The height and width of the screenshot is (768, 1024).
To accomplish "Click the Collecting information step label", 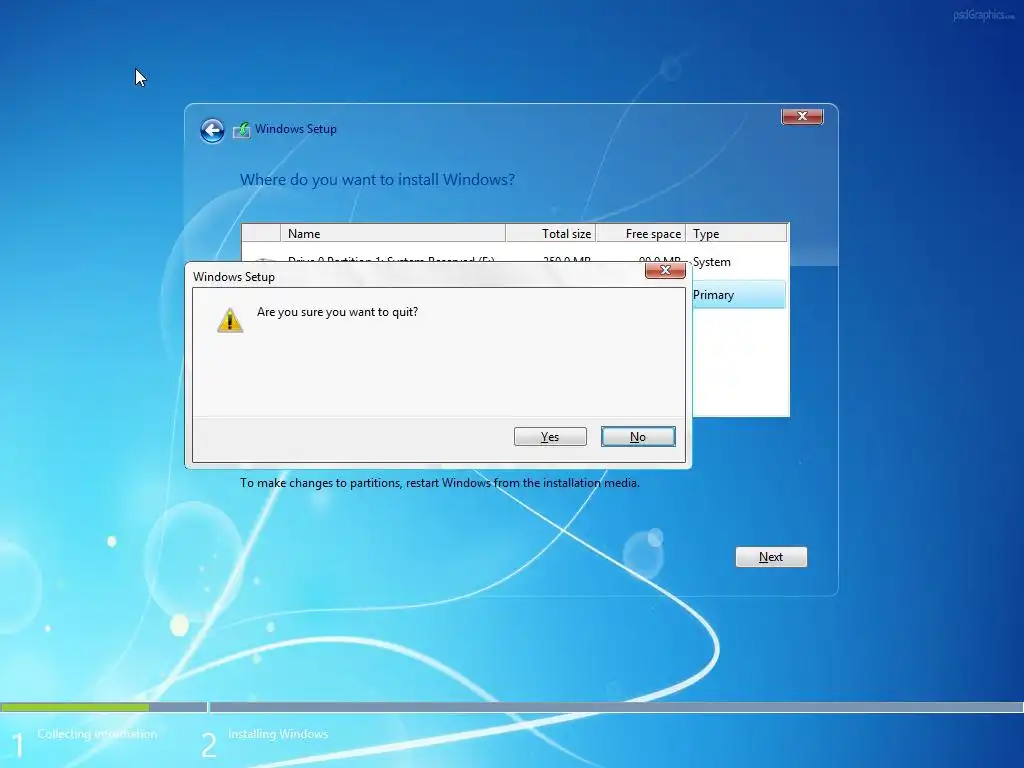I will (97, 734).
